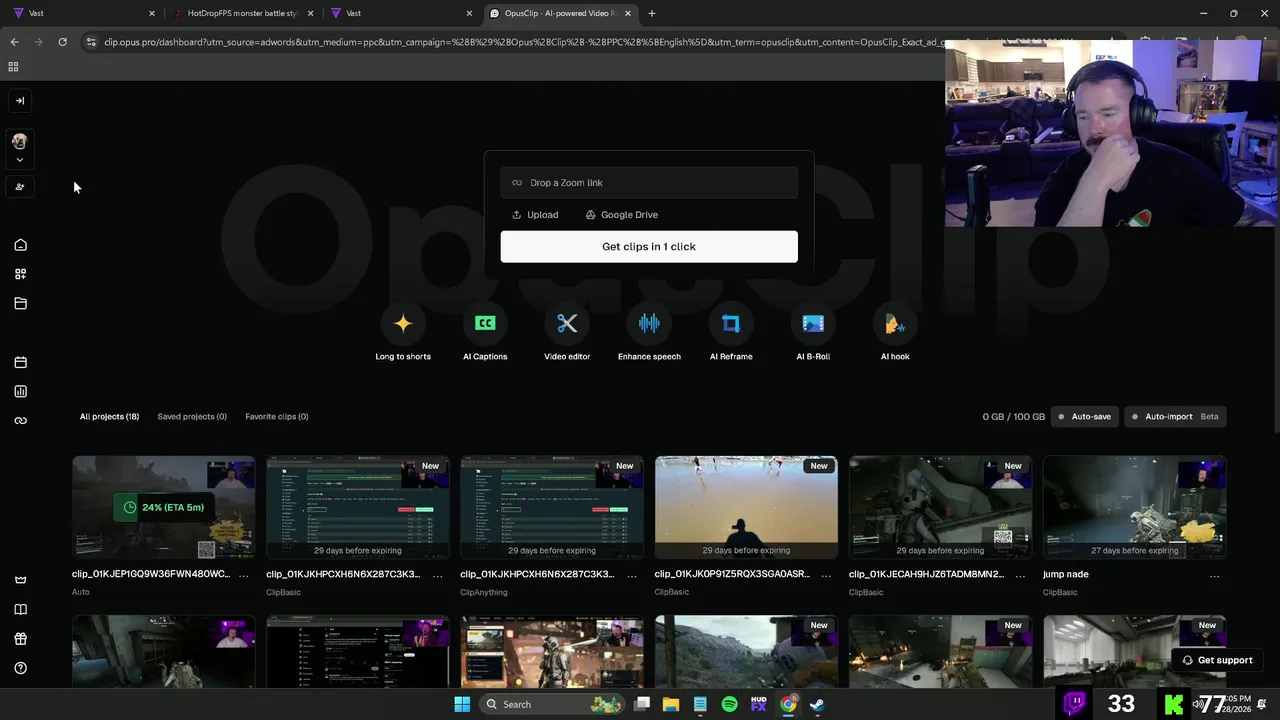Open analytics chart icon in sidebar

[x=20, y=391]
